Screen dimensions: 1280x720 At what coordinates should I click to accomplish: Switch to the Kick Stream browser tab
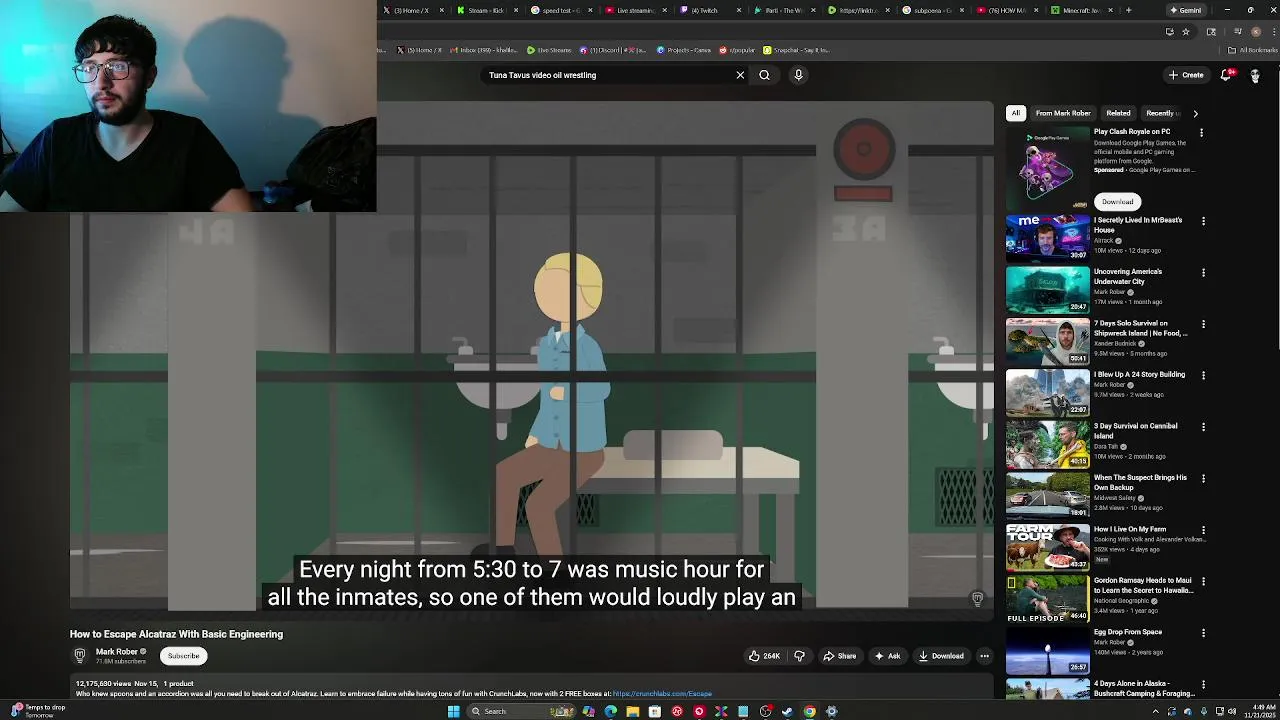click(x=486, y=10)
